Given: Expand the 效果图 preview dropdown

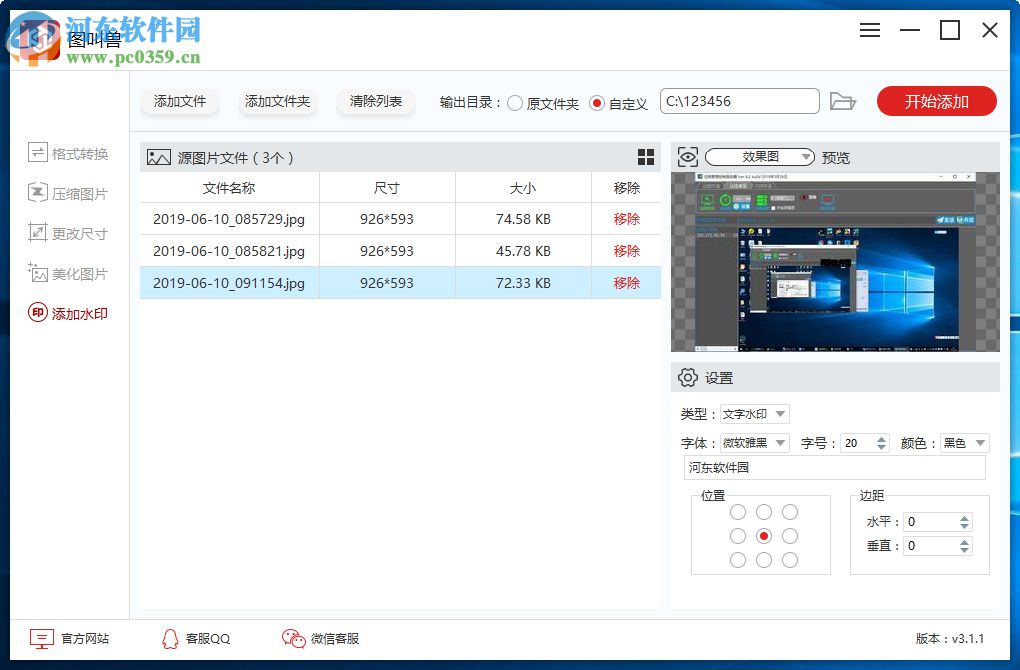Looking at the screenshot, I should click(807, 156).
